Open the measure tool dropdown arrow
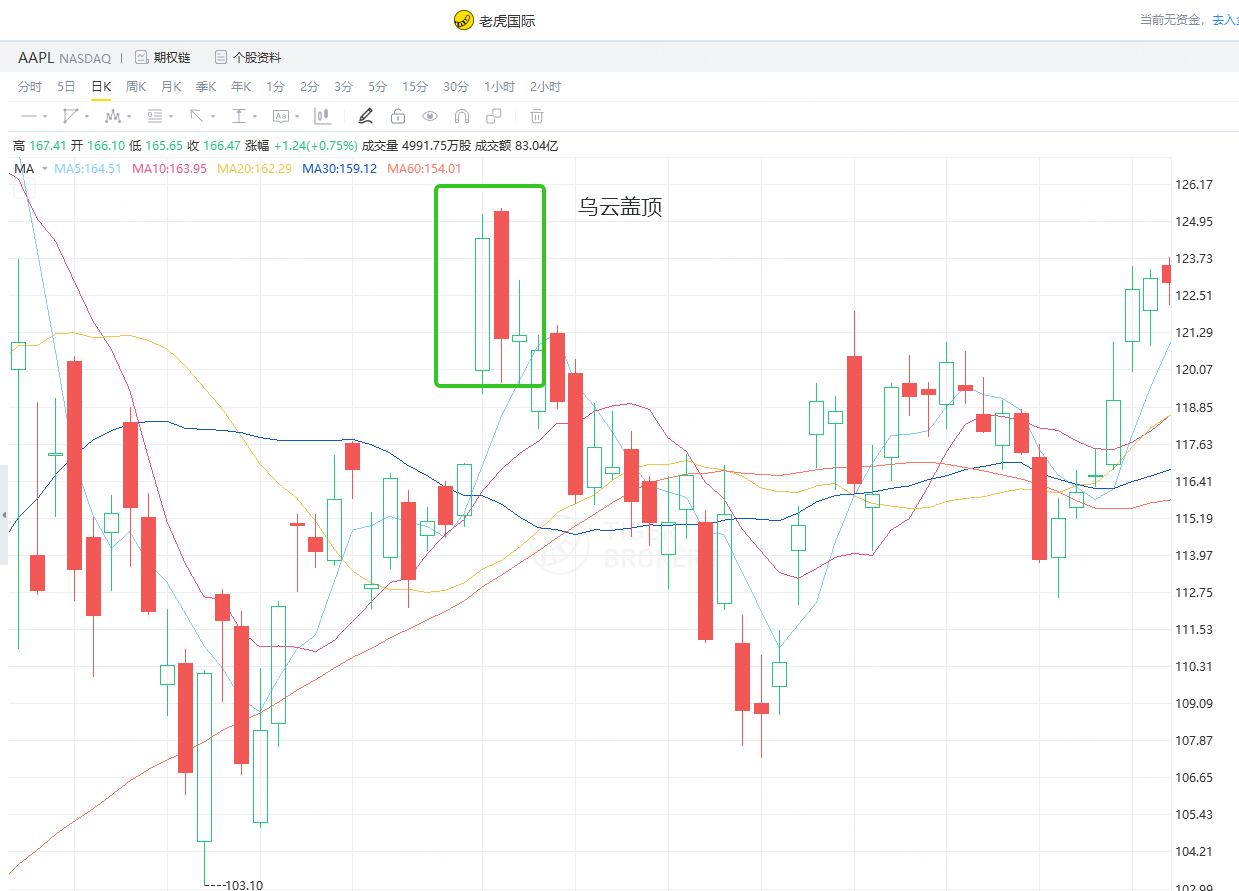1239x891 pixels. [x=255, y=117]
